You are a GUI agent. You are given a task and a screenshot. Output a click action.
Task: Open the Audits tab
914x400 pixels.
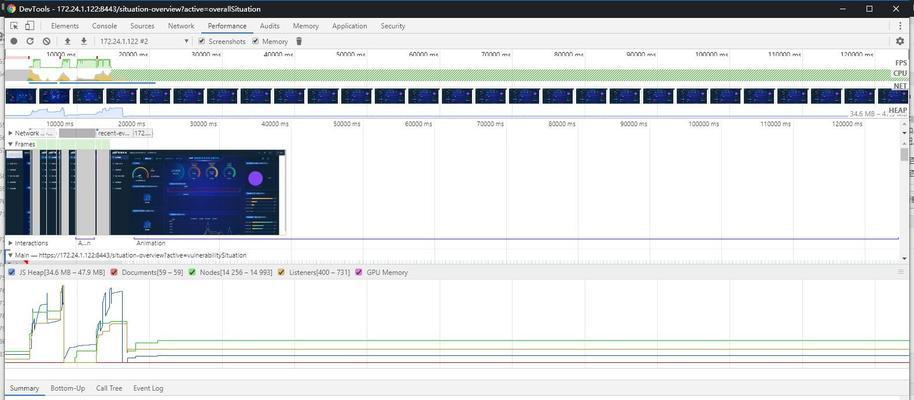(x=269, y=26)
